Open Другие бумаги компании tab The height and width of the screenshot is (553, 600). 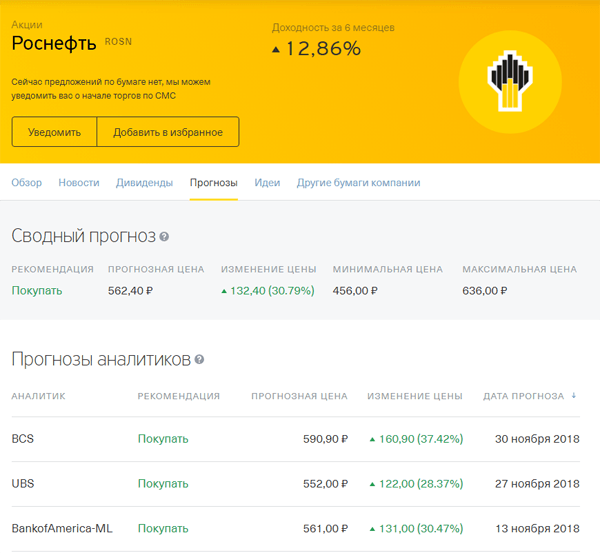pyautogui.click(x=359, y=183)
